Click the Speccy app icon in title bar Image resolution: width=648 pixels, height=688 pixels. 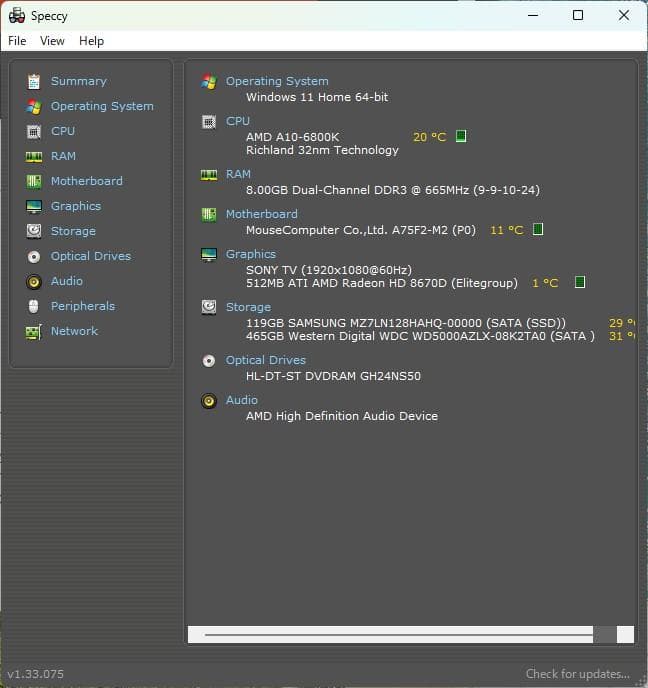click(17, 16)
